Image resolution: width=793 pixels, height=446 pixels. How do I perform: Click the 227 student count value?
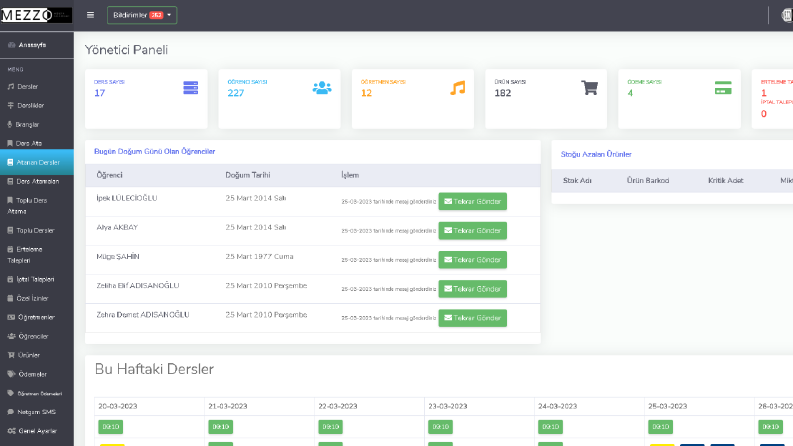click(236, 93)
